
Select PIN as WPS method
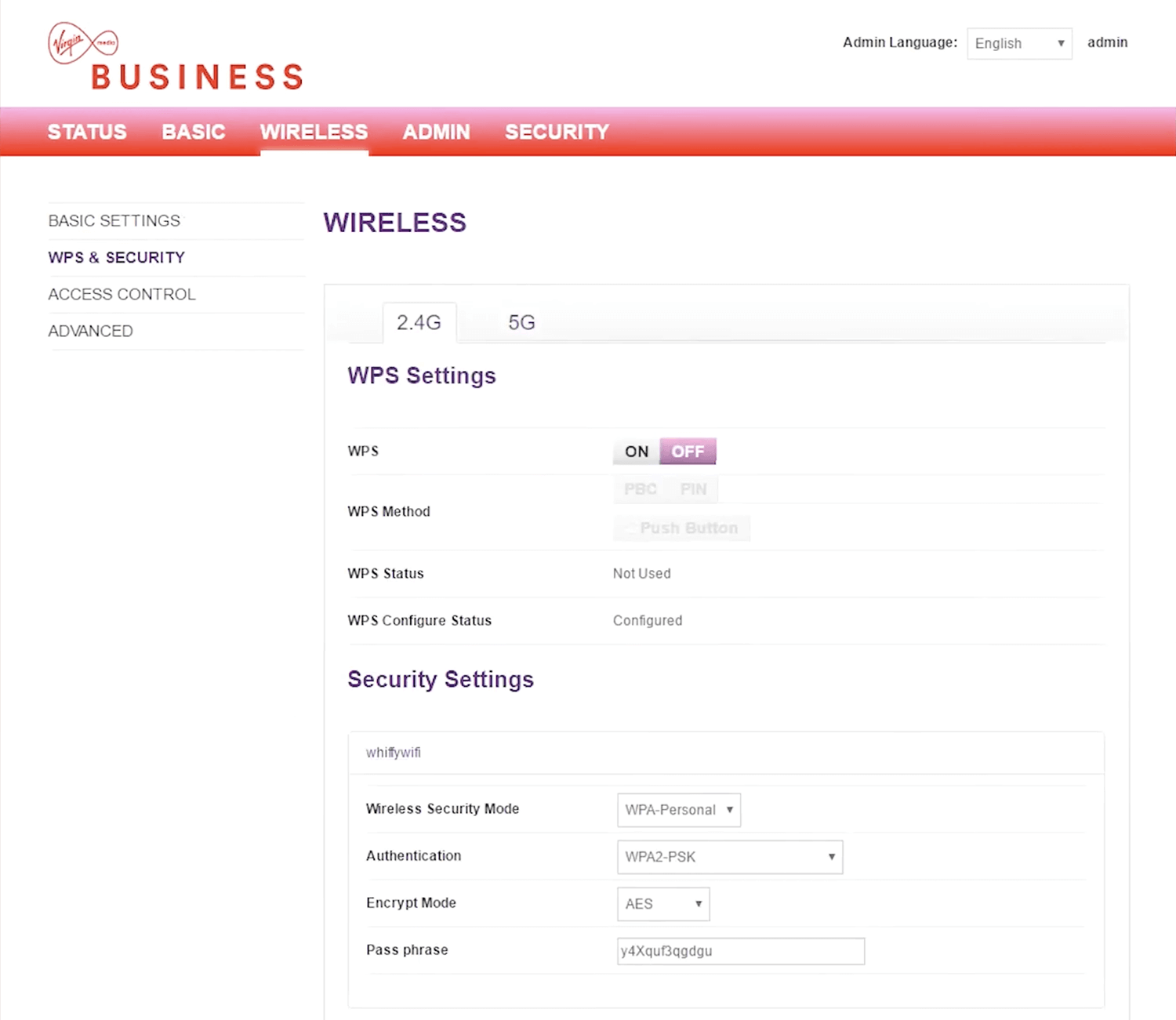(x=693, y=489)
